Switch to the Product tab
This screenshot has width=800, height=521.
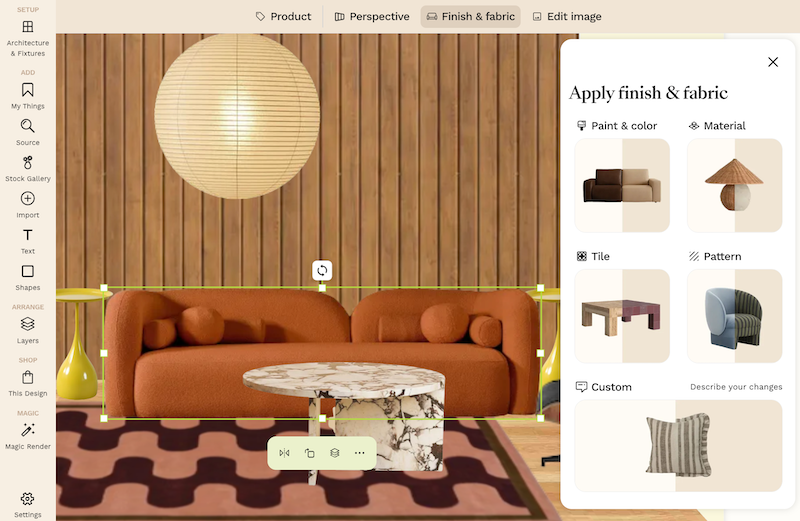point(283,16)
